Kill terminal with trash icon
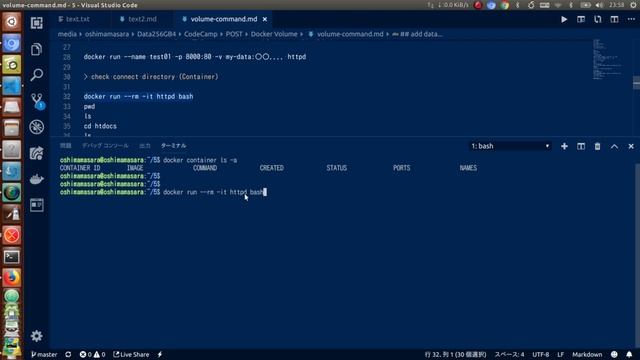The height and width of the screenshot is (360, 640). tap(597, 146)
